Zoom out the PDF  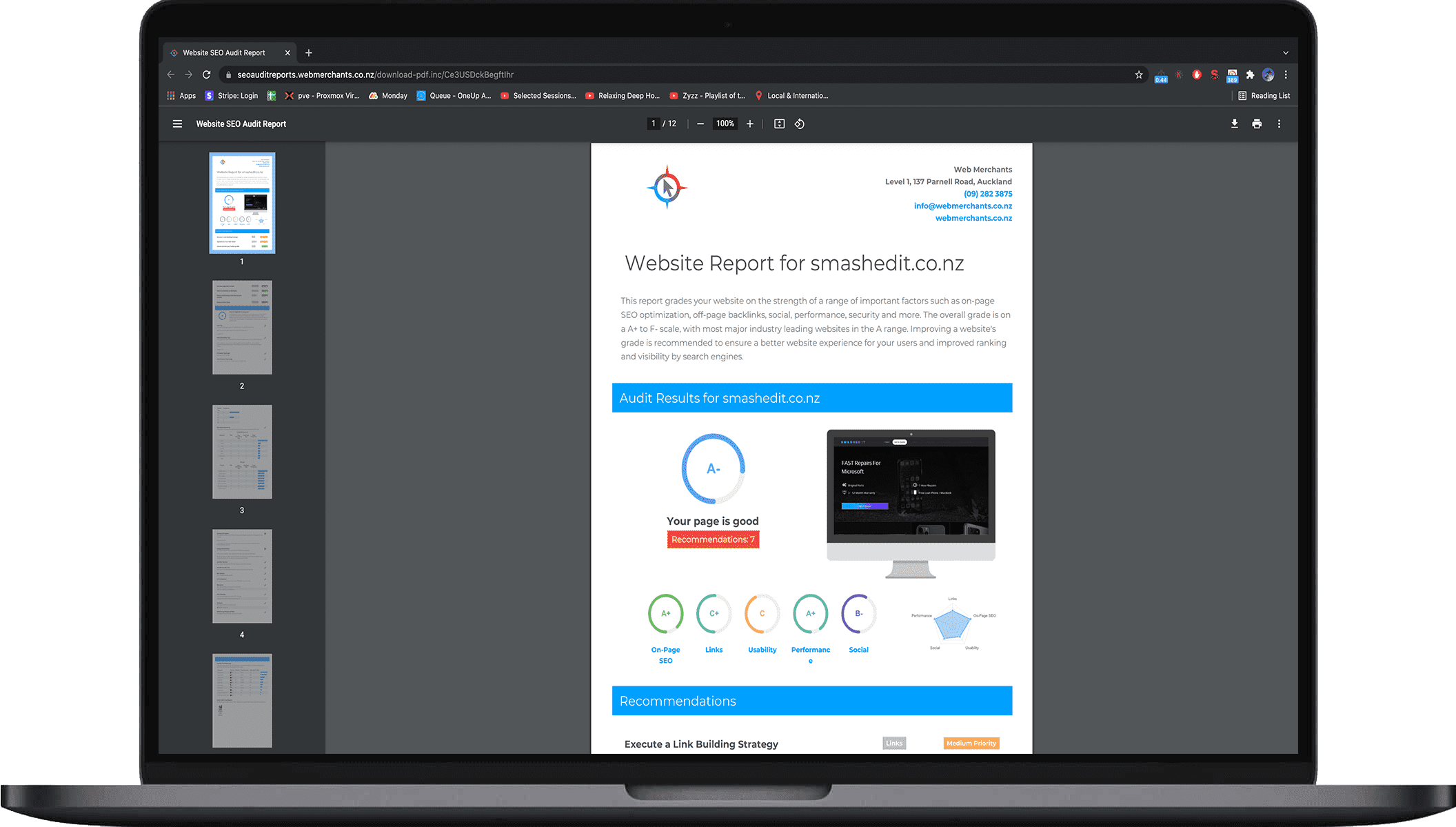click(700, 124)
